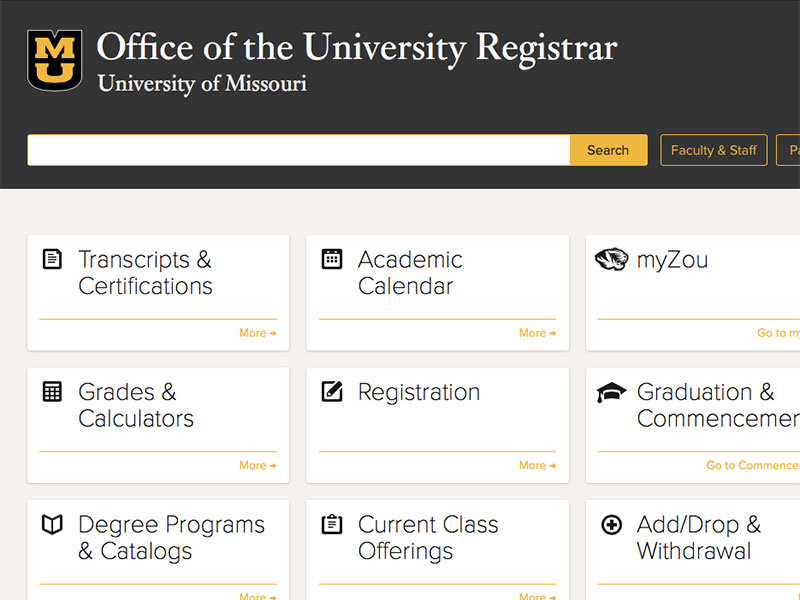Follow the More link under Academic Calendar
Screen dimensions: 800x600
click(x=537, y=333)
